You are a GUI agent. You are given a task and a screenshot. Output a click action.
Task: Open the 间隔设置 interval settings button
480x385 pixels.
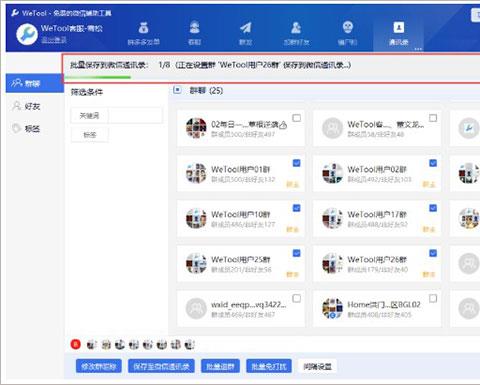click(317, 367)
